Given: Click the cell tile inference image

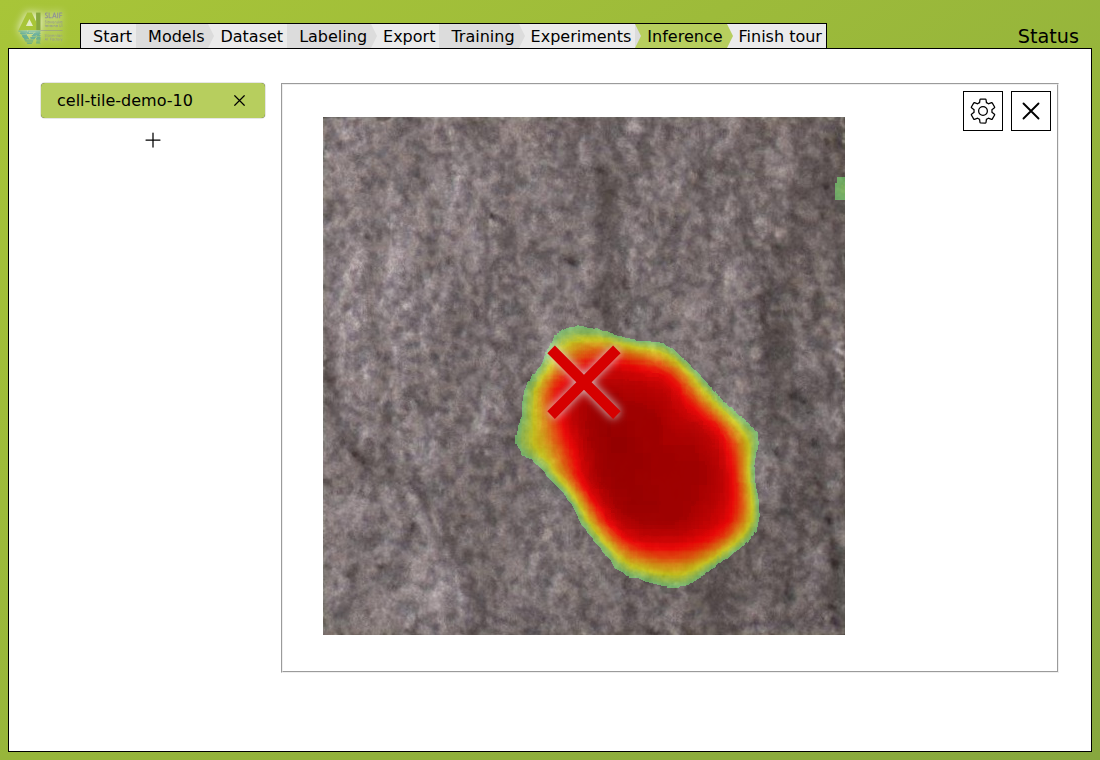Looking at the screenshot, I should click(584, 376).
